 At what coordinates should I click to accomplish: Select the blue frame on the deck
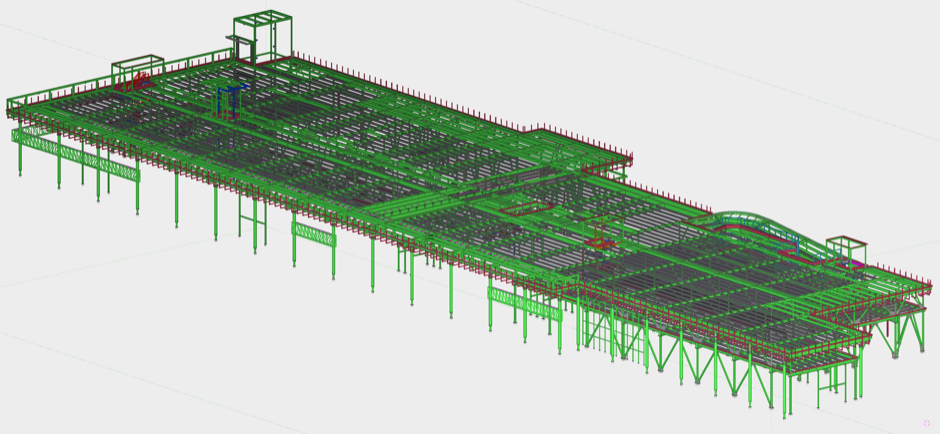point(233,100)
